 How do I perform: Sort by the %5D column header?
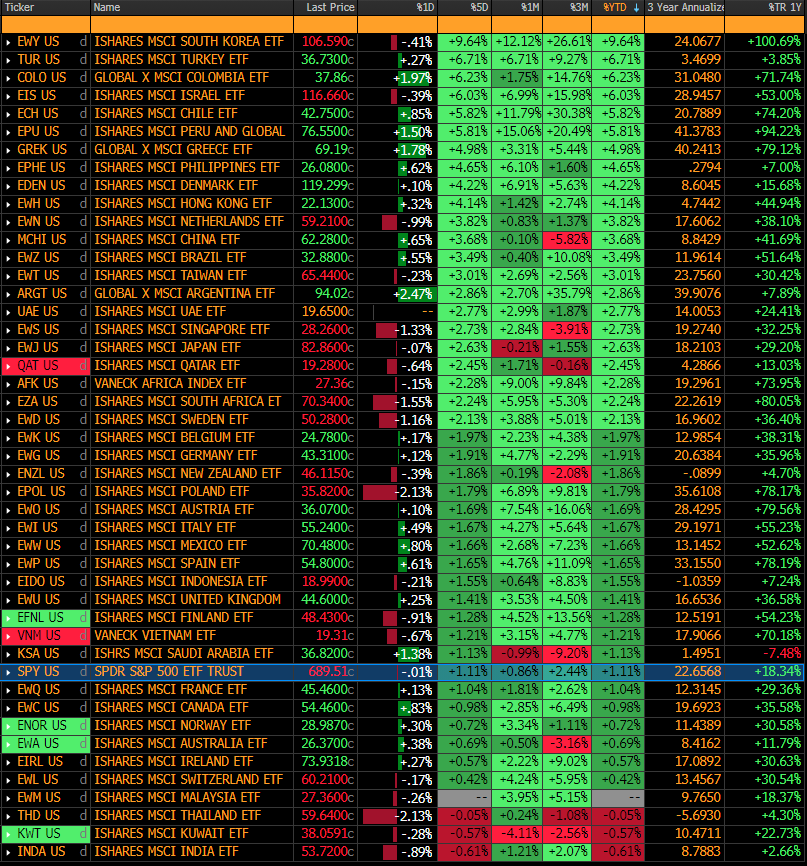[x=465, y=7]
